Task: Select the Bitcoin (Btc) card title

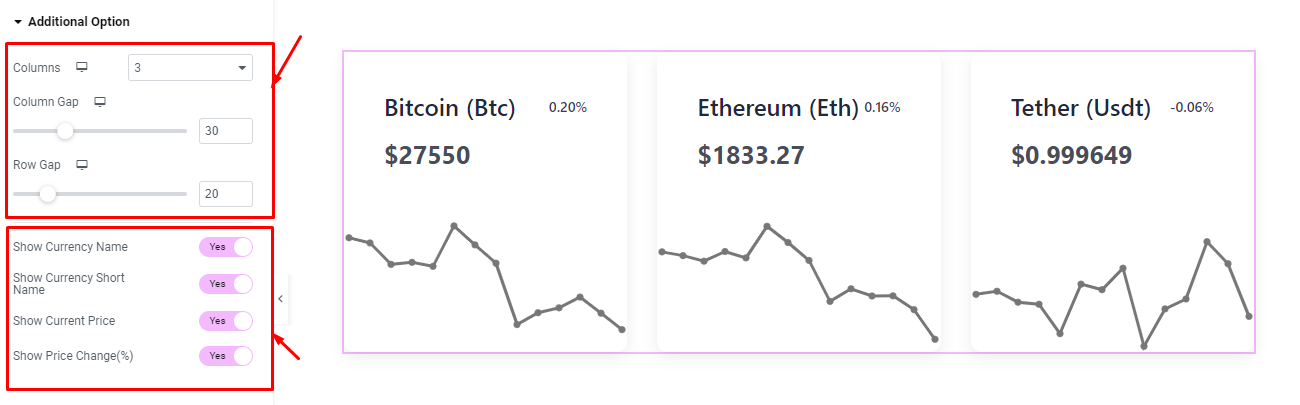Action: pyautogui.click(x=450, y=108)
